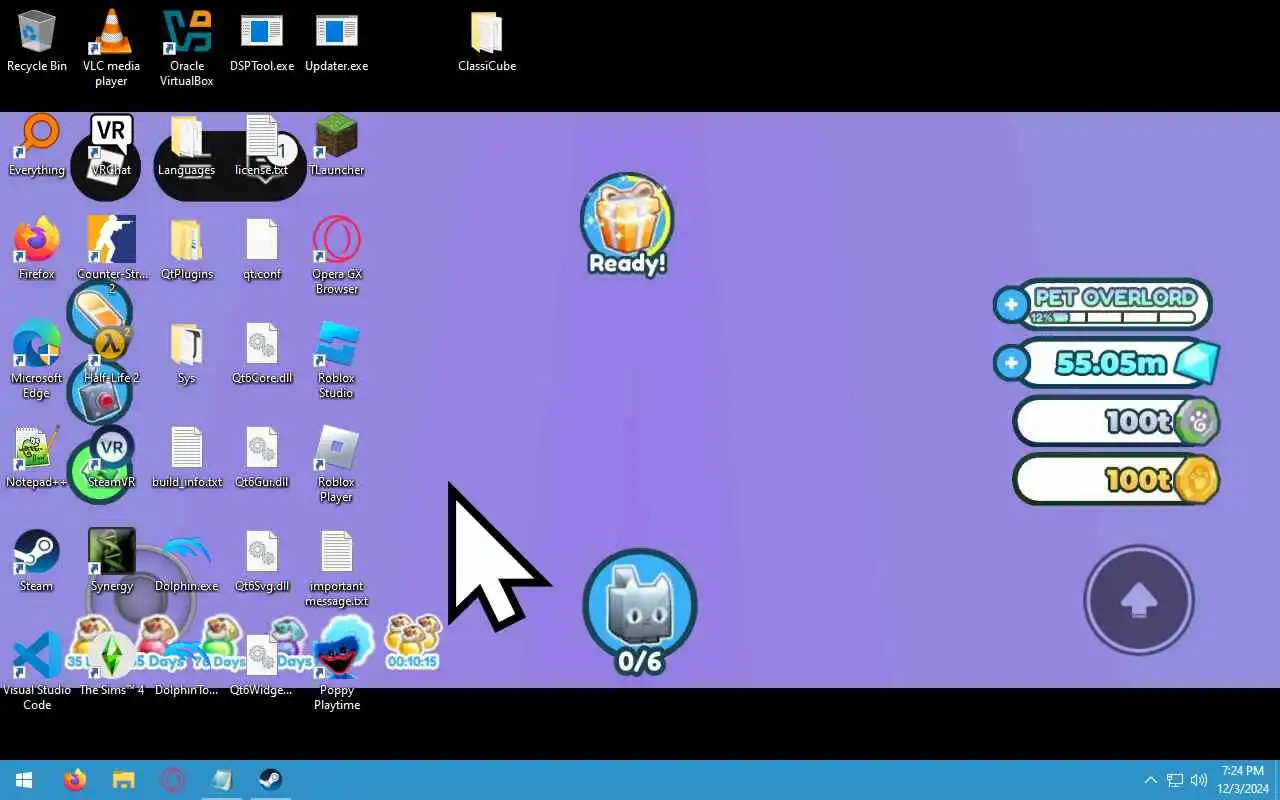Screen dimensions: 1280x800
Task: Open the pet inventory 0/6 button
Action: pyautogui.click(x=640, y=611)
